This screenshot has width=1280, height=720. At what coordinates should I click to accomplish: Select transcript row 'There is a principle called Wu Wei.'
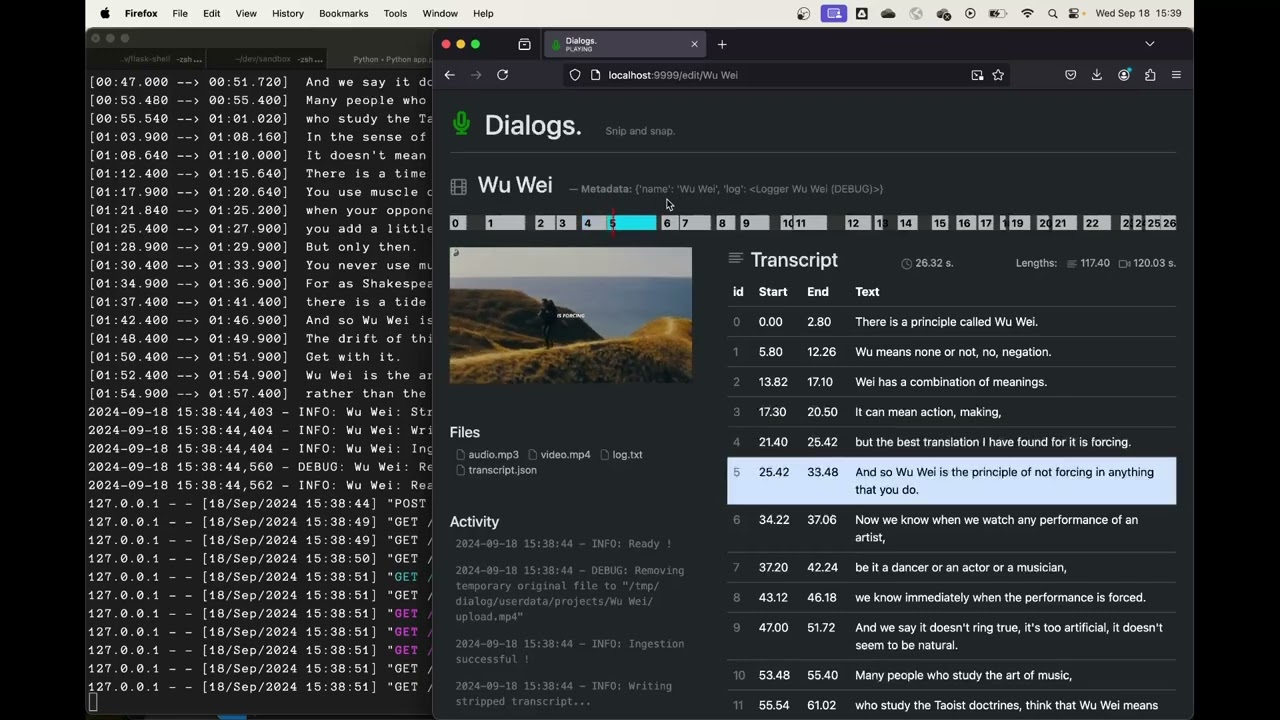pos(952,322)
